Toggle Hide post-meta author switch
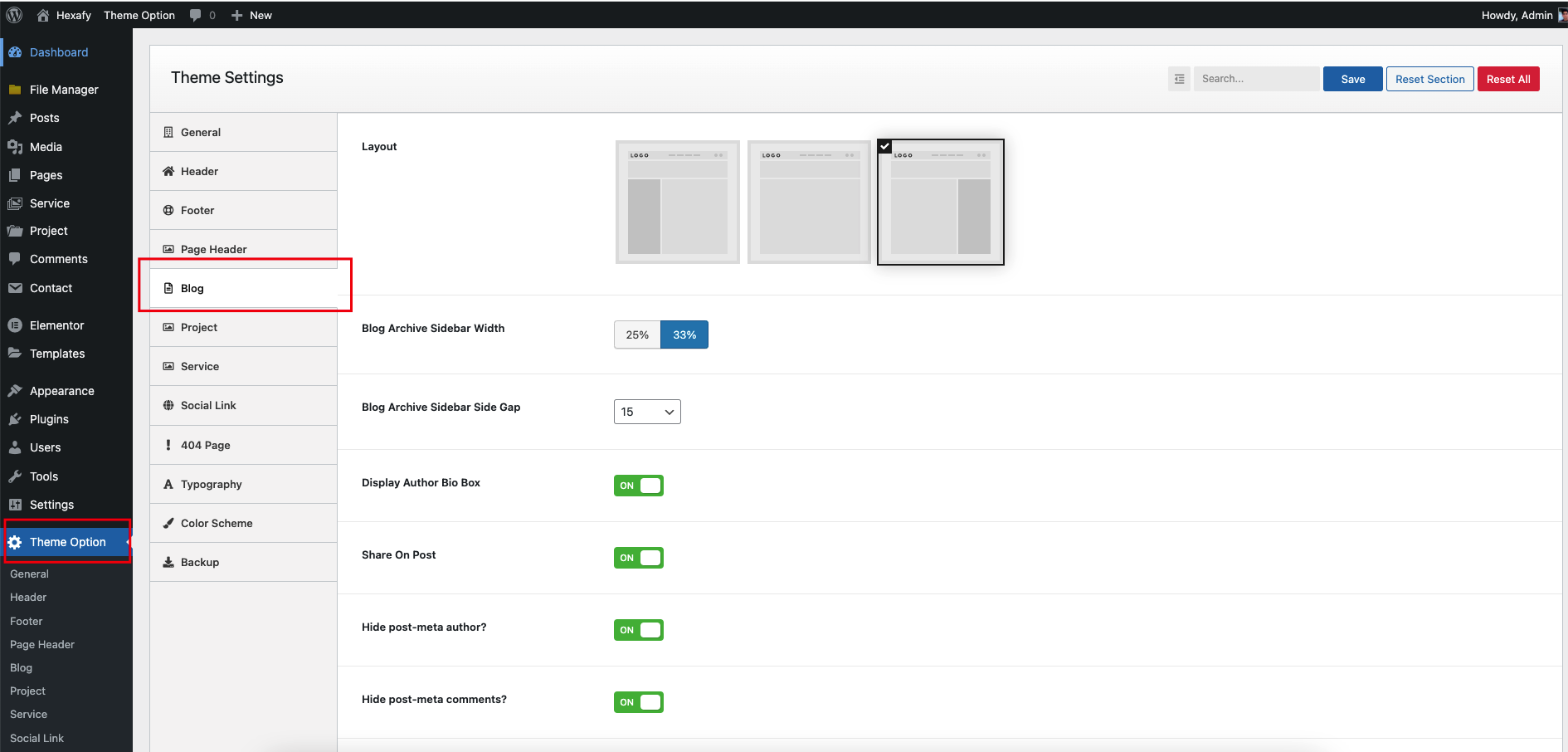 [x=639, y=630]
